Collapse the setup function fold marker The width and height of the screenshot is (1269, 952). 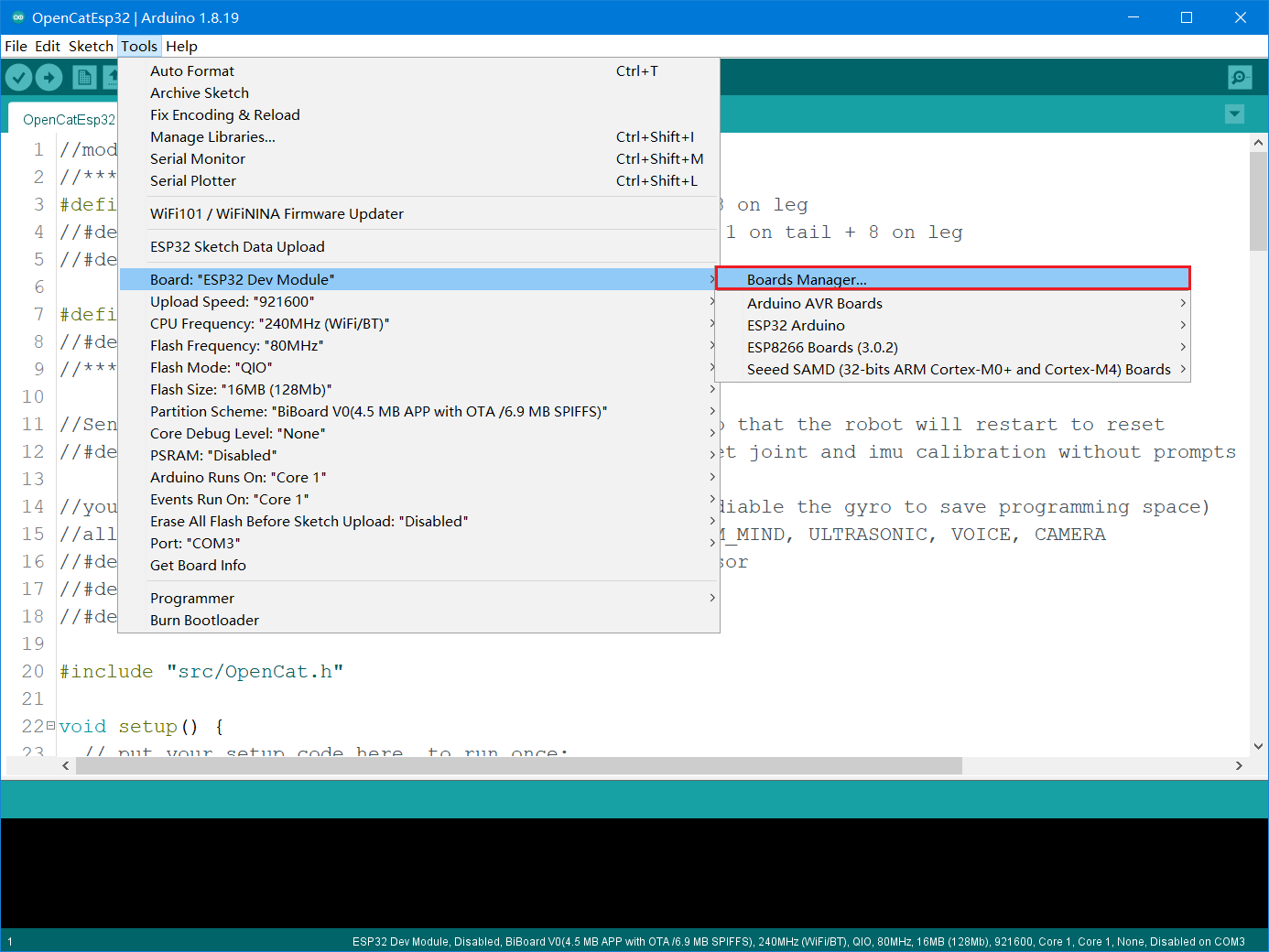(x=50, y=726)
